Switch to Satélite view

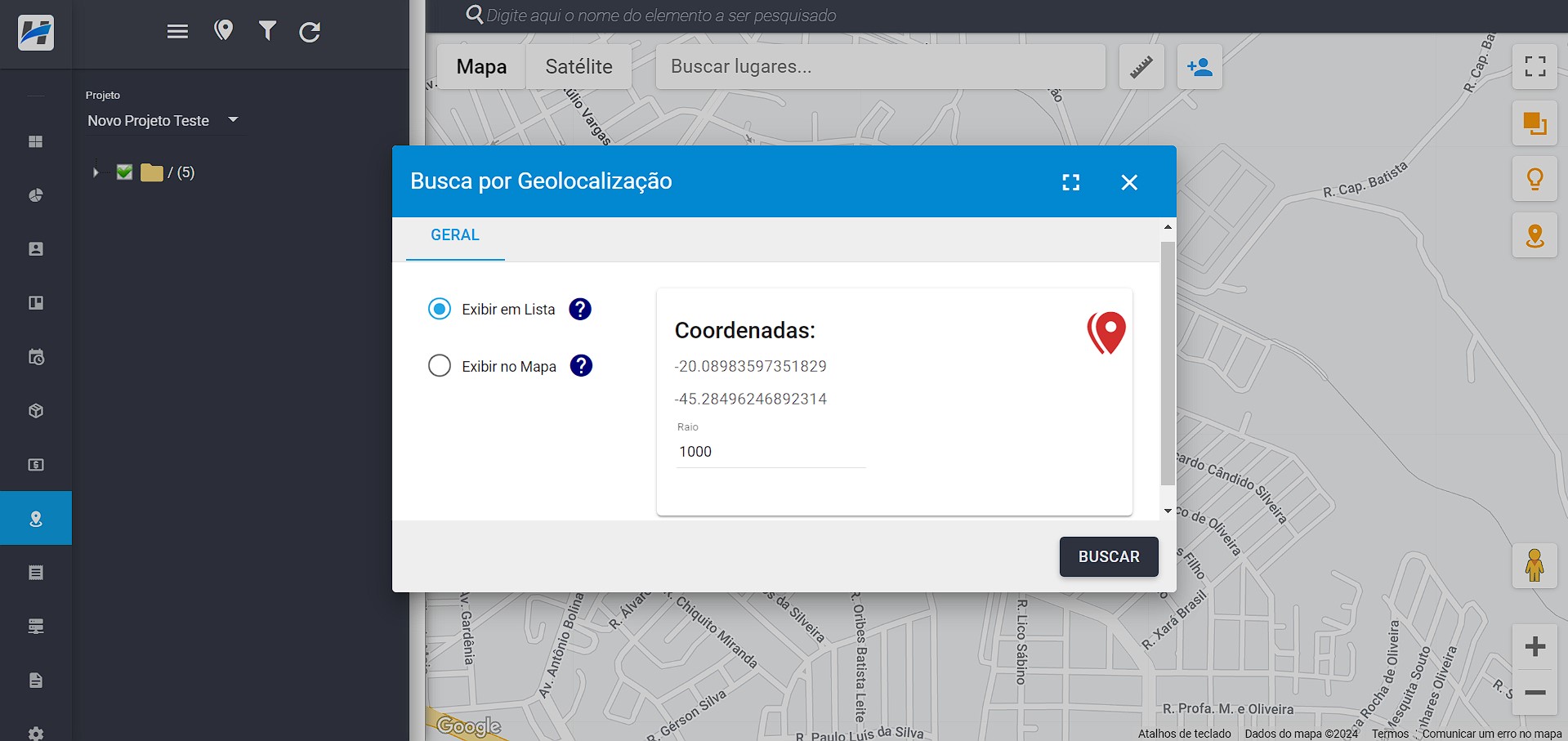point(579,67)
